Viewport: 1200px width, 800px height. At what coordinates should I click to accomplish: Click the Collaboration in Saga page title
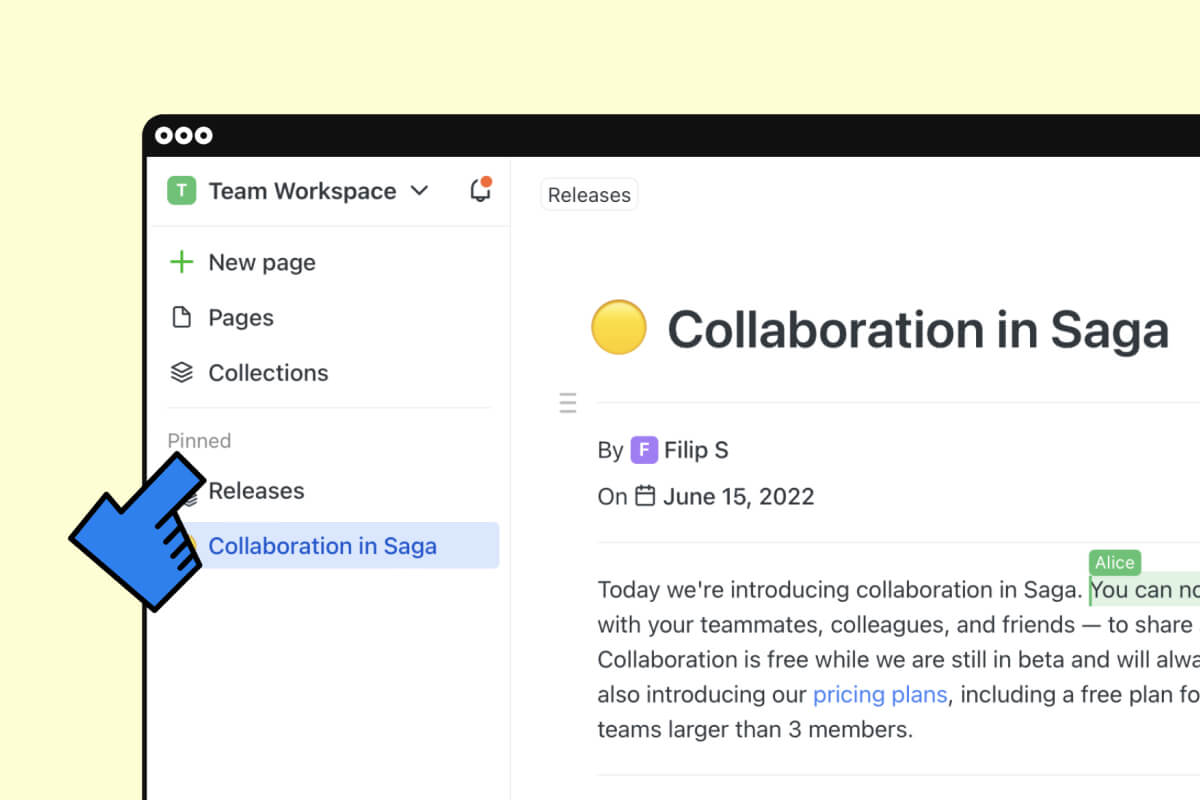coord(920,330)
